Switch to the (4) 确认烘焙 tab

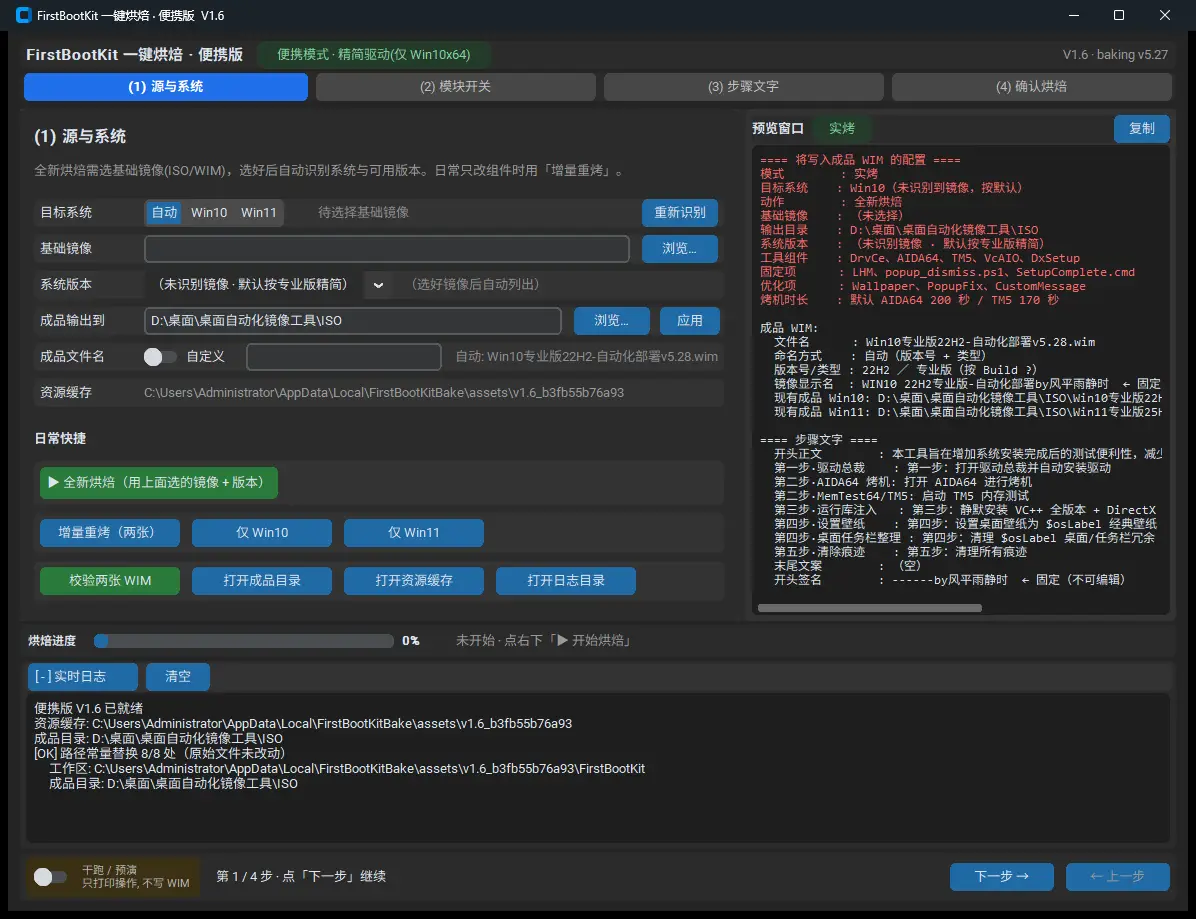pyautogui.click(x=1031, y=87)
